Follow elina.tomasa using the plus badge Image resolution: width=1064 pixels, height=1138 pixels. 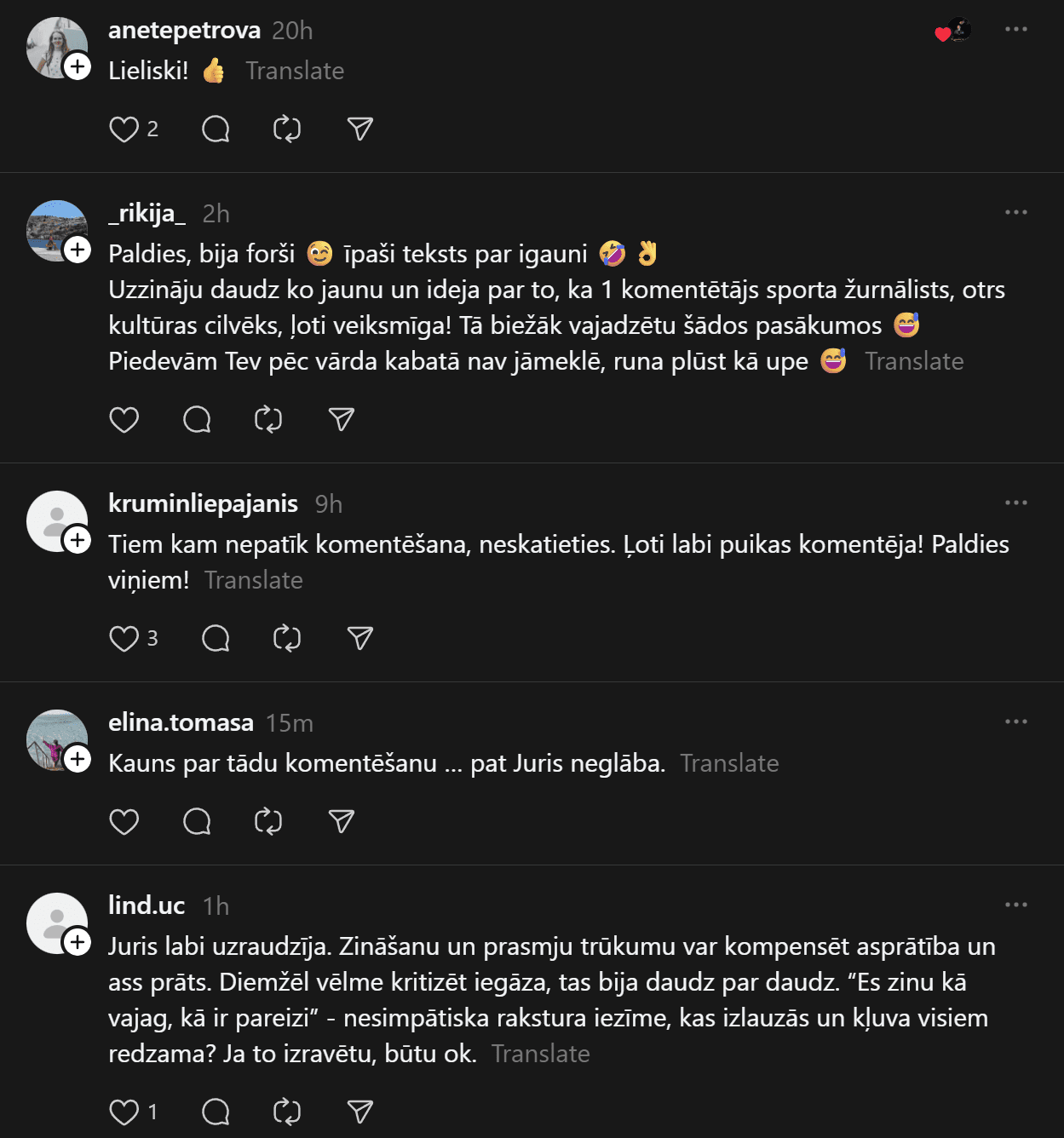tap(78, 759)
